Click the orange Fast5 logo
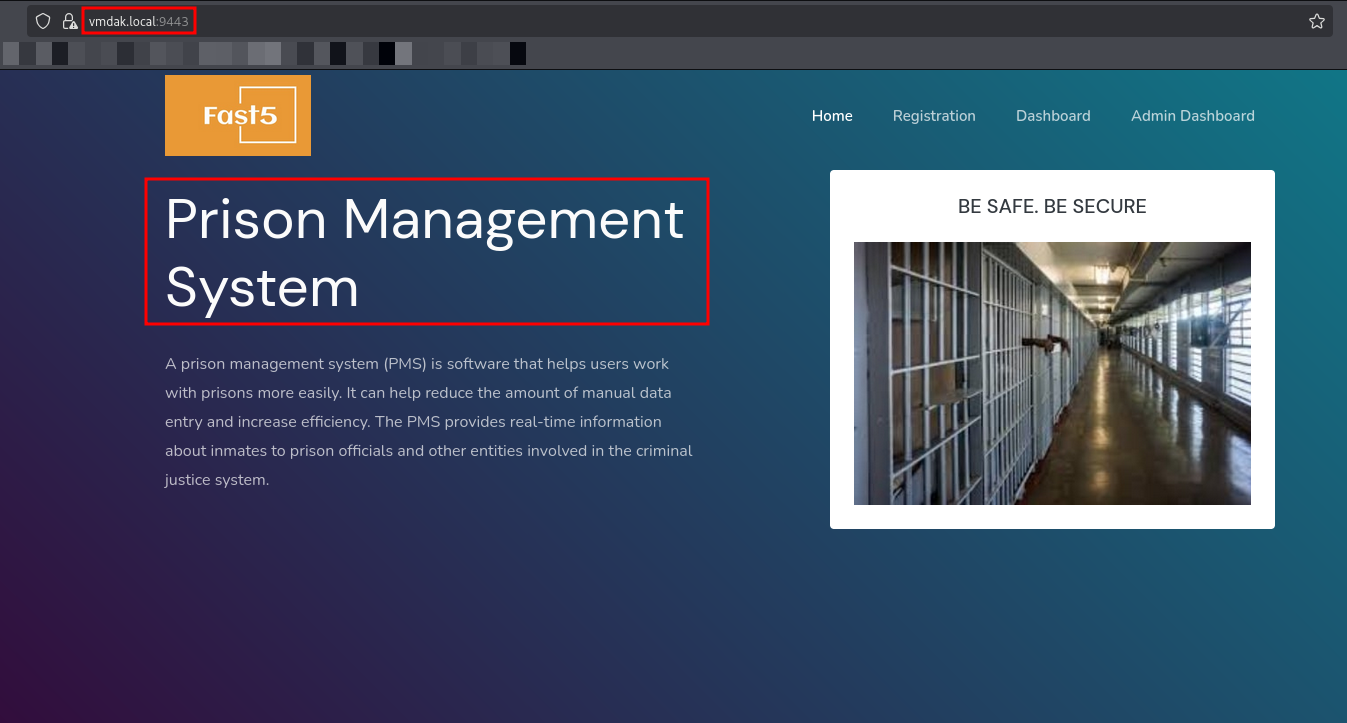 point(238,116)
